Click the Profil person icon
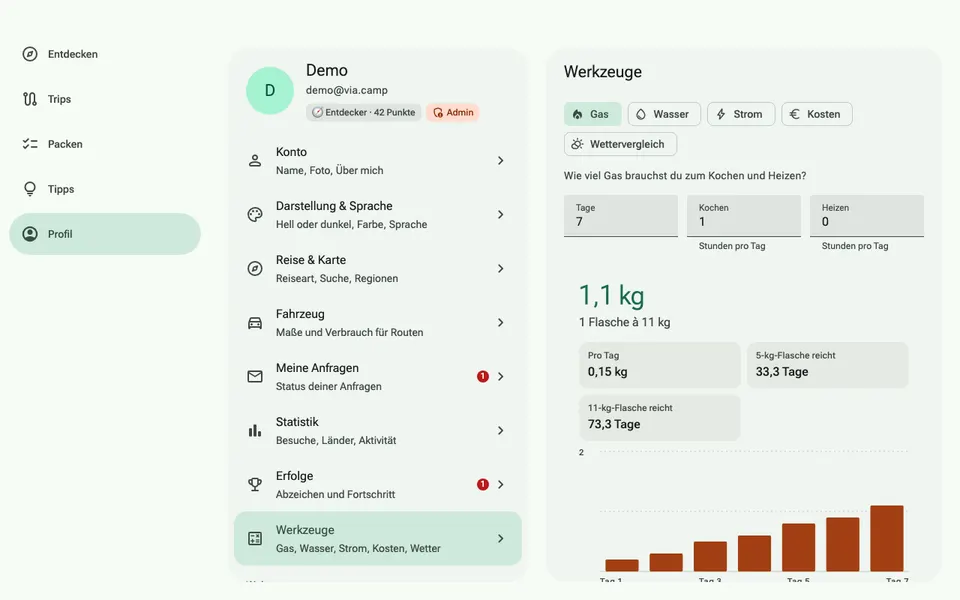This screenshot has height=600, width=960. 30,234
